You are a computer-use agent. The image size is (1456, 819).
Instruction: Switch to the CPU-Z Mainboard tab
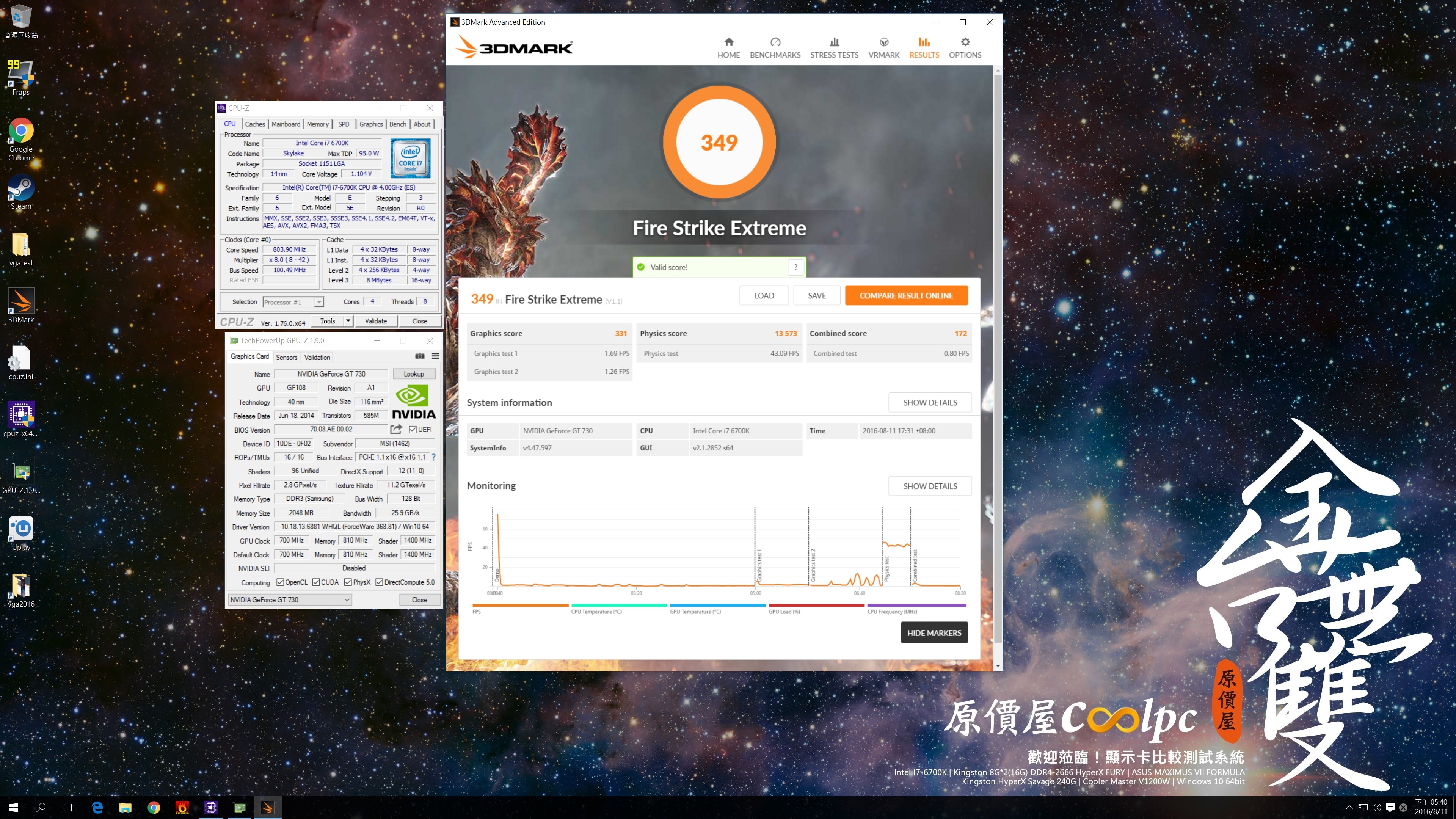286,124
